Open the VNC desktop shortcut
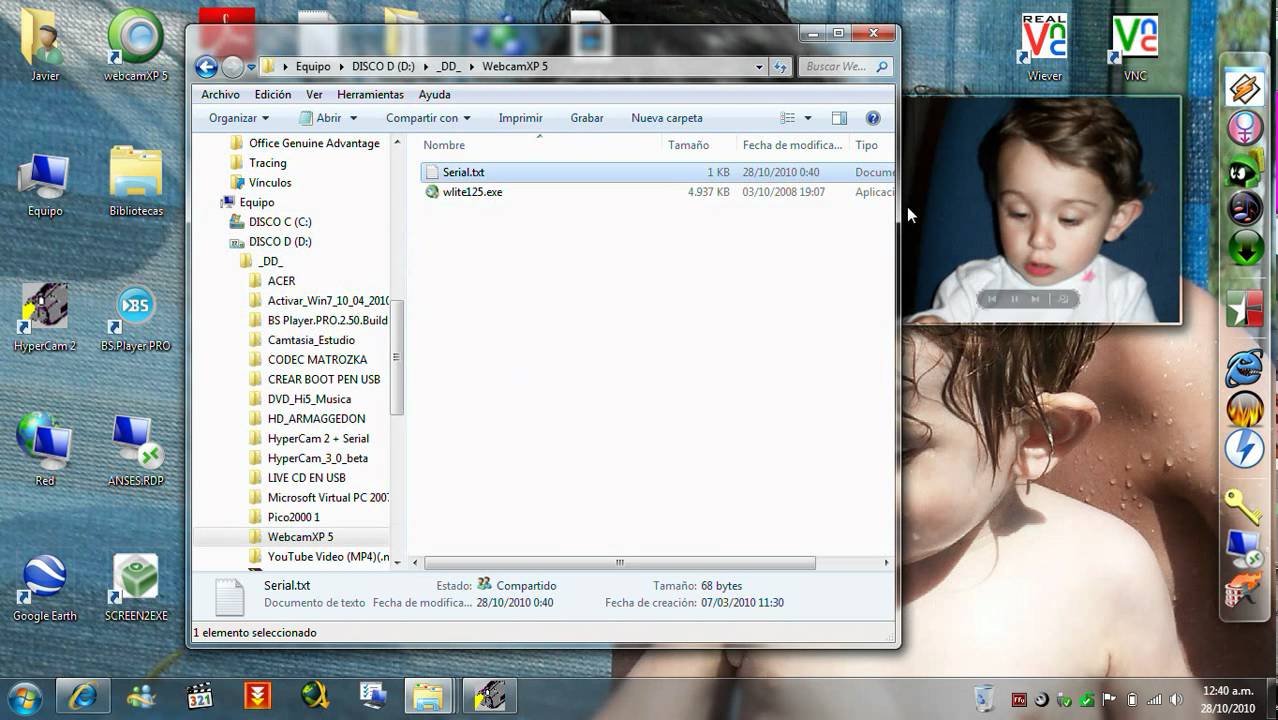The height and width of the screenshot is (720, 1278). pos(1135,46)
